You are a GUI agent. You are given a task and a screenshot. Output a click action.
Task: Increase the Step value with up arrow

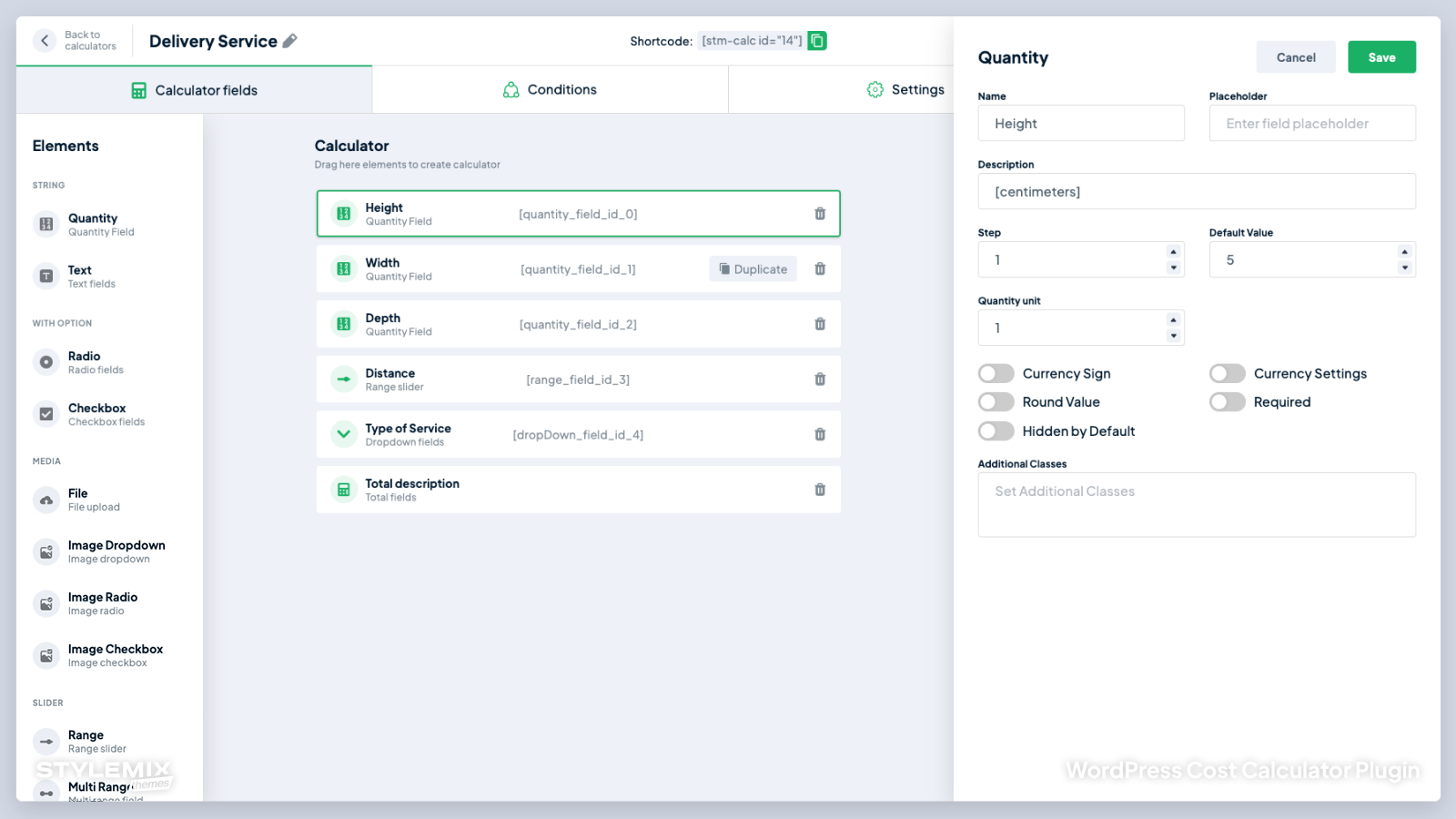[x=1173, y=252]
